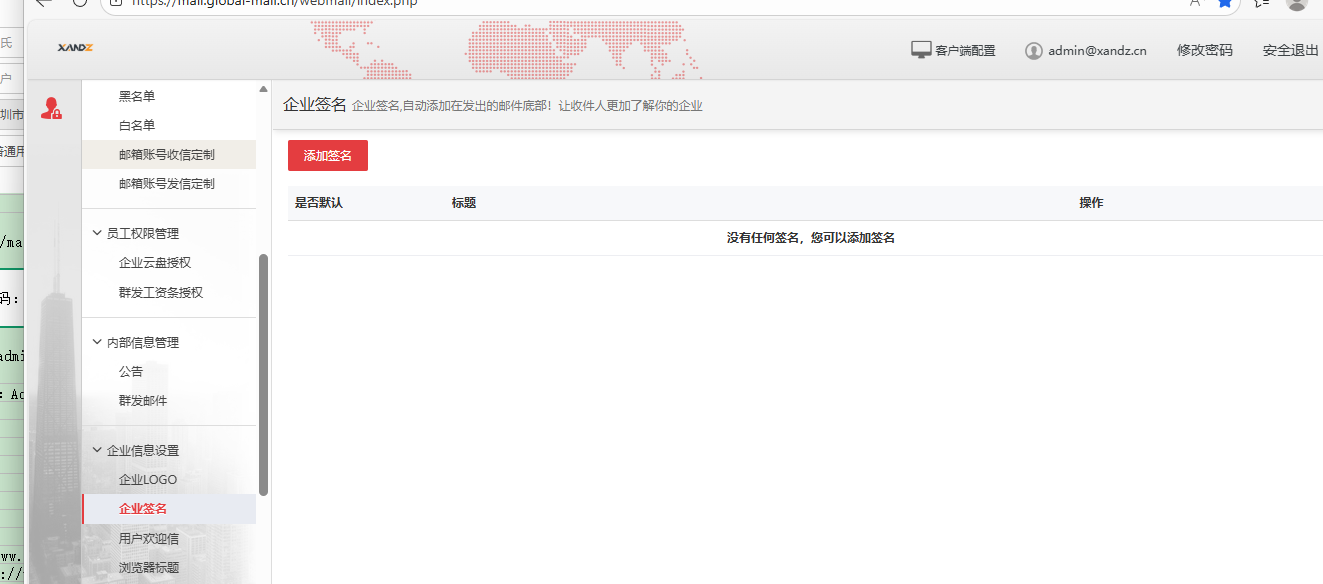Click the XANDZ logo
1323x584 pixels.
pyautogui.click(x=75, y=47)
